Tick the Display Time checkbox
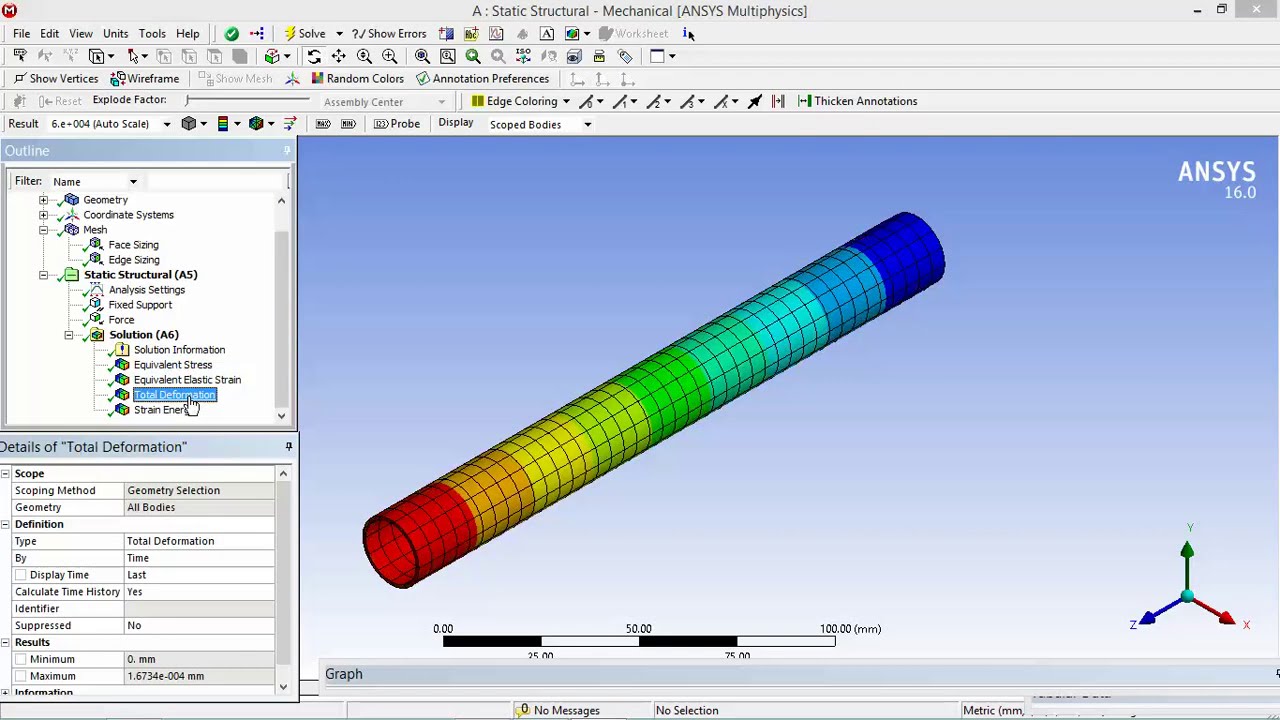Viewport: 1280px width, 720px height. coord(21,575)
